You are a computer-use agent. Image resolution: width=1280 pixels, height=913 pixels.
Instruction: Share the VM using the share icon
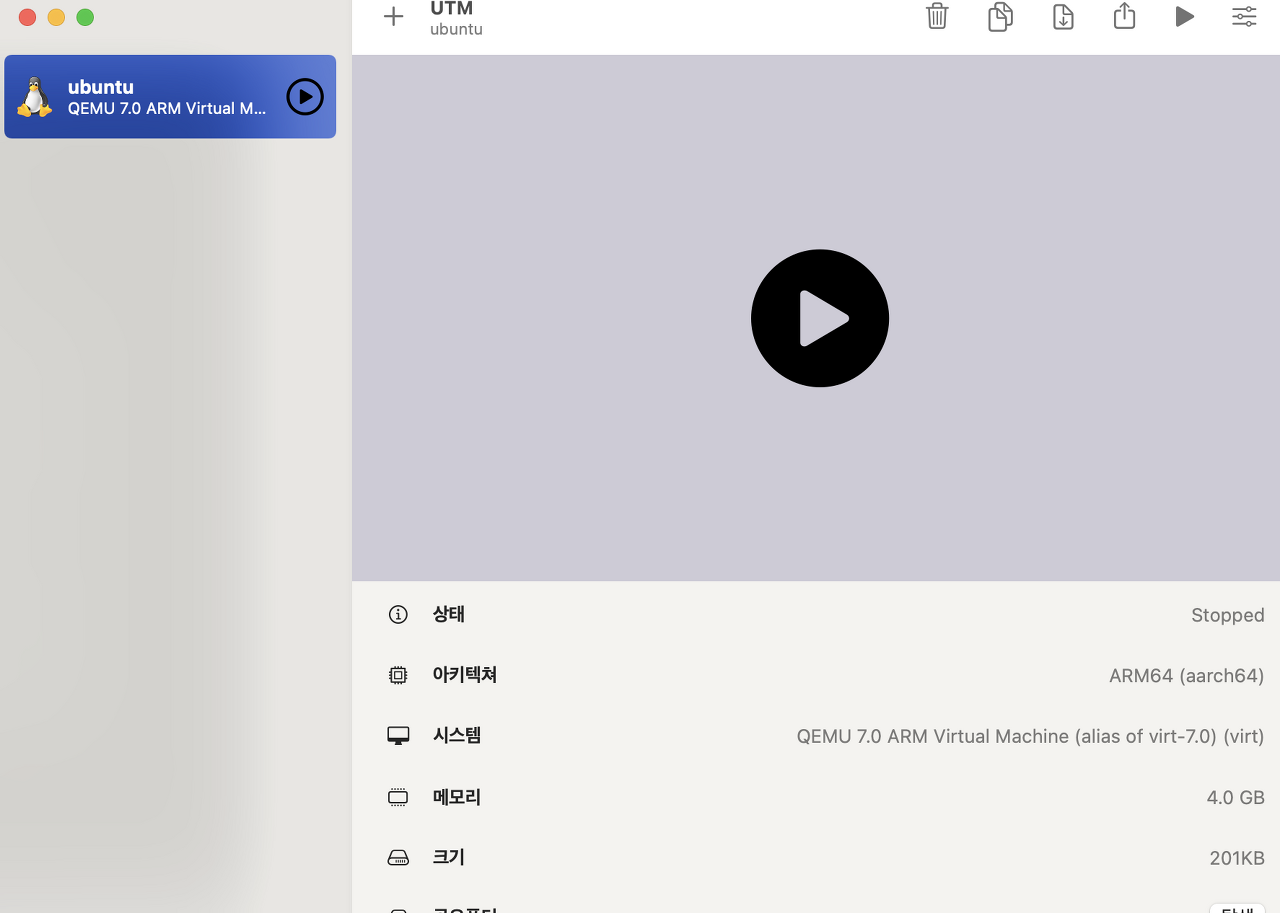pyautogui.click(x=1124, y=16)
